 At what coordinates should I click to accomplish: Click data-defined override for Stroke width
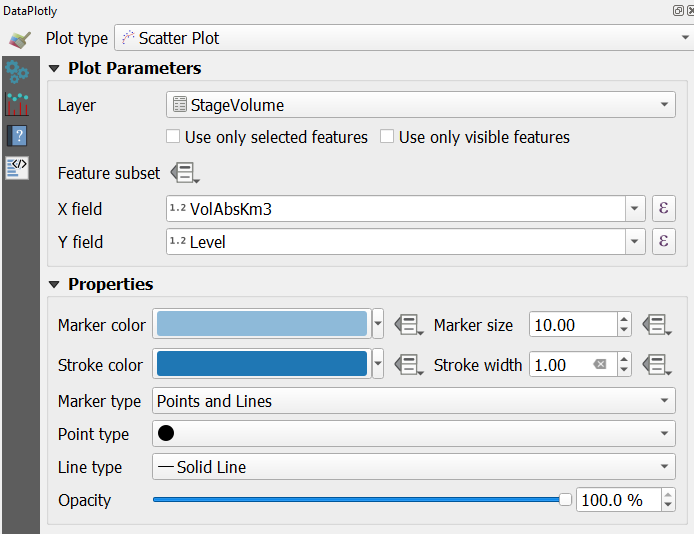click(x=656, y=365)
